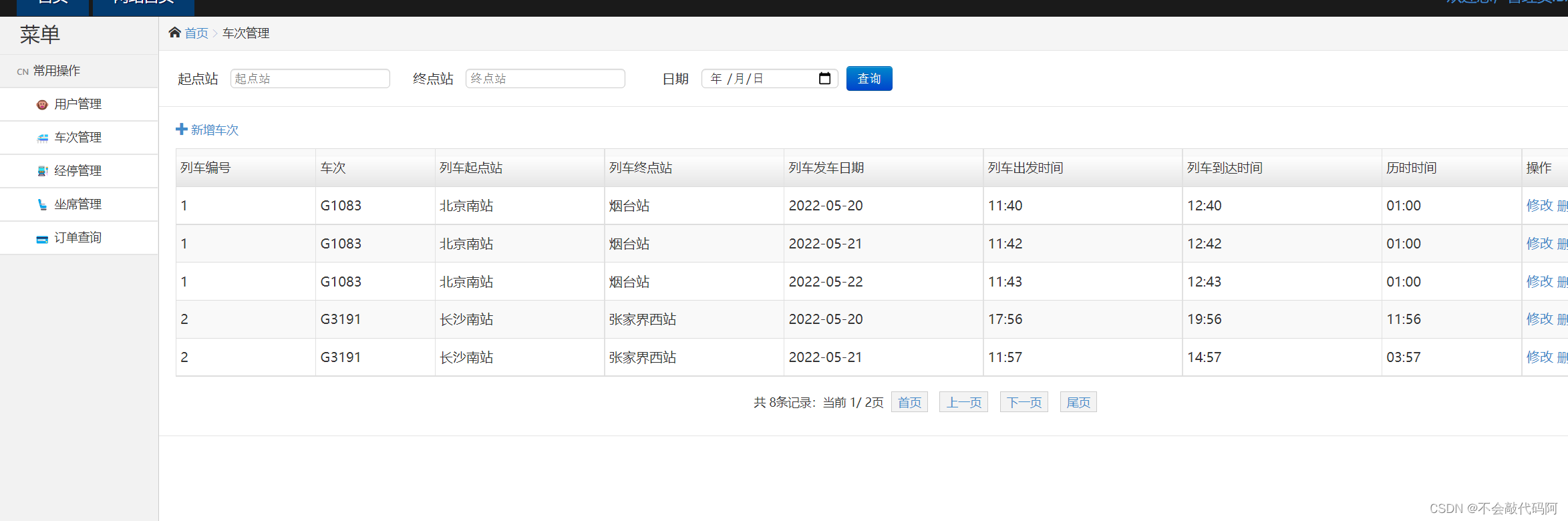The image size is (1568, 521).
Task: Open the 首页 breadcrumb link
Action: click(x=196, y=33)
